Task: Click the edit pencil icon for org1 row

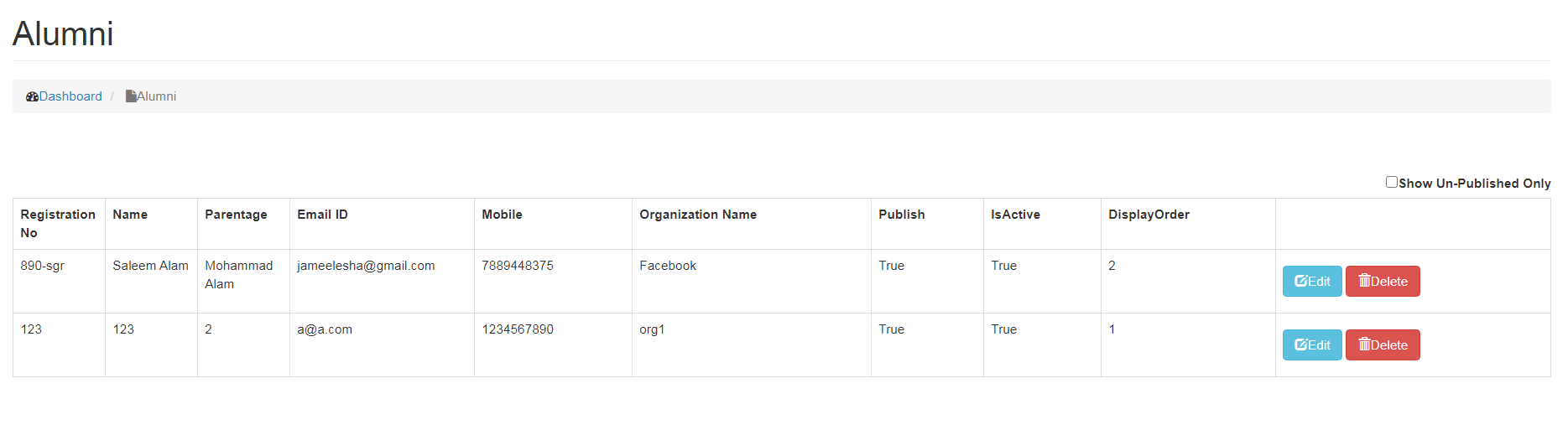Action: pyautogui.click(x=1300, y=345)
